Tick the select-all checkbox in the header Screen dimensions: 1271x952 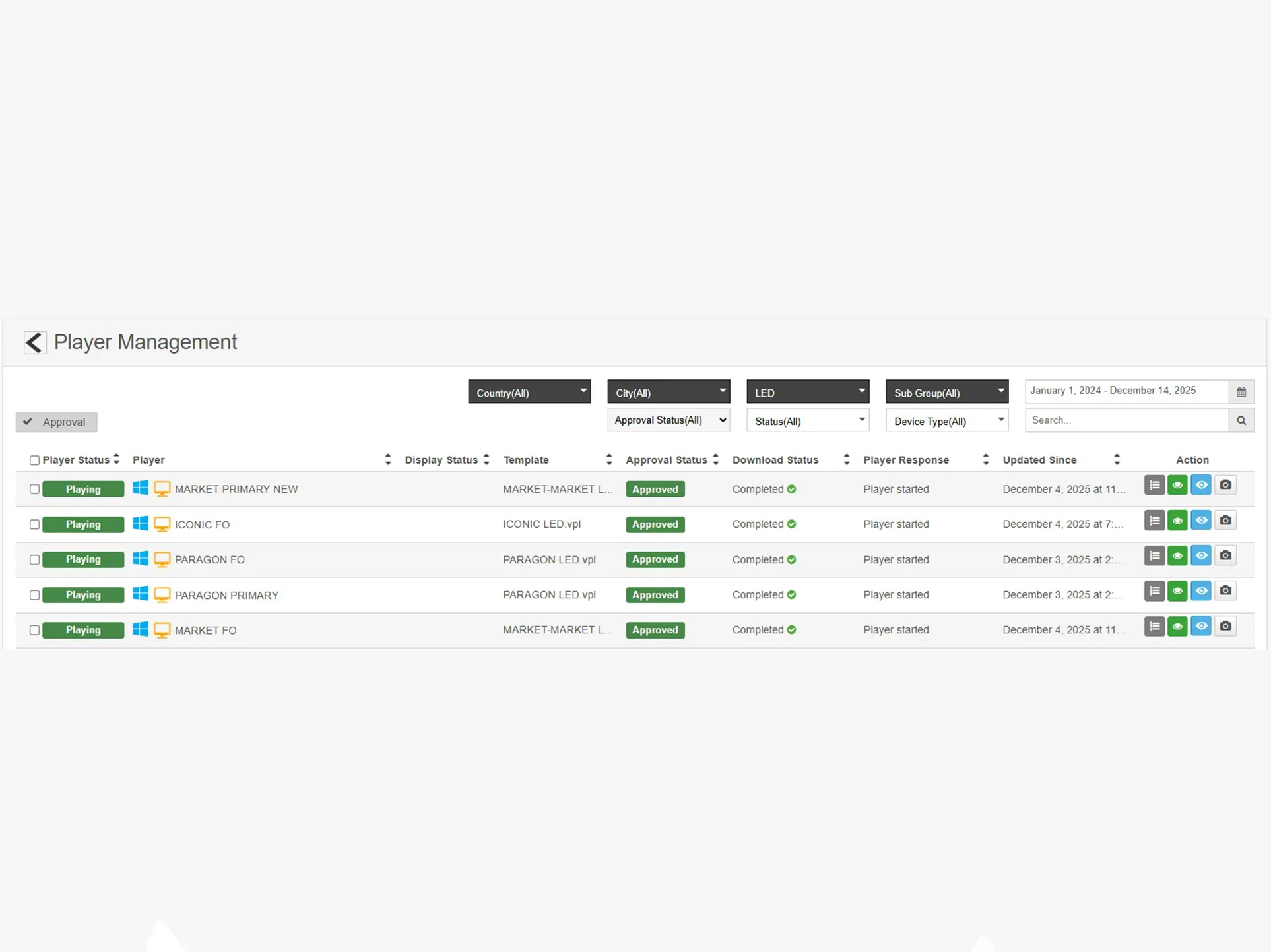click(34, 460)
